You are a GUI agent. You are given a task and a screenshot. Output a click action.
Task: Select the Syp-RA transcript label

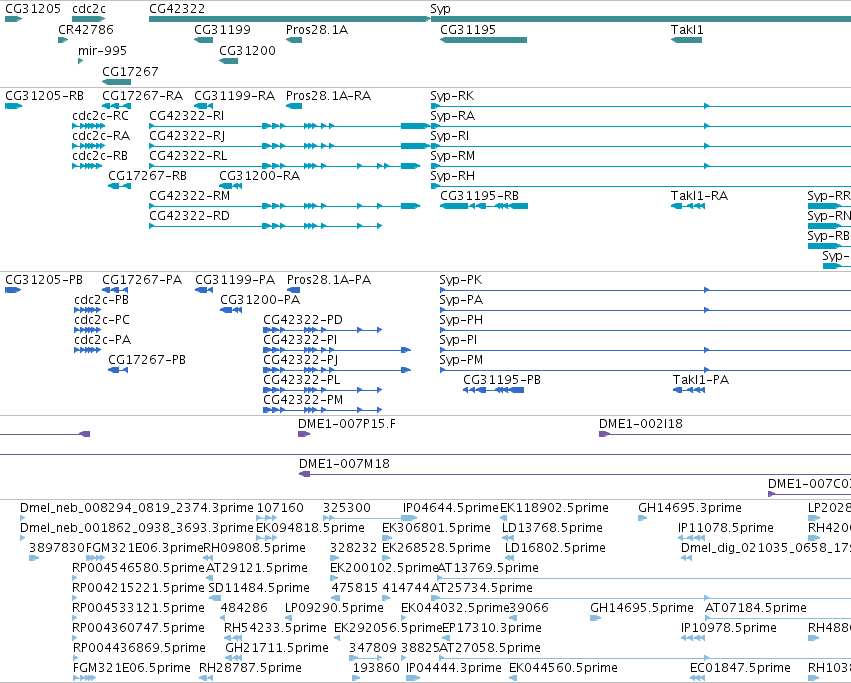[x=453, y=116]
